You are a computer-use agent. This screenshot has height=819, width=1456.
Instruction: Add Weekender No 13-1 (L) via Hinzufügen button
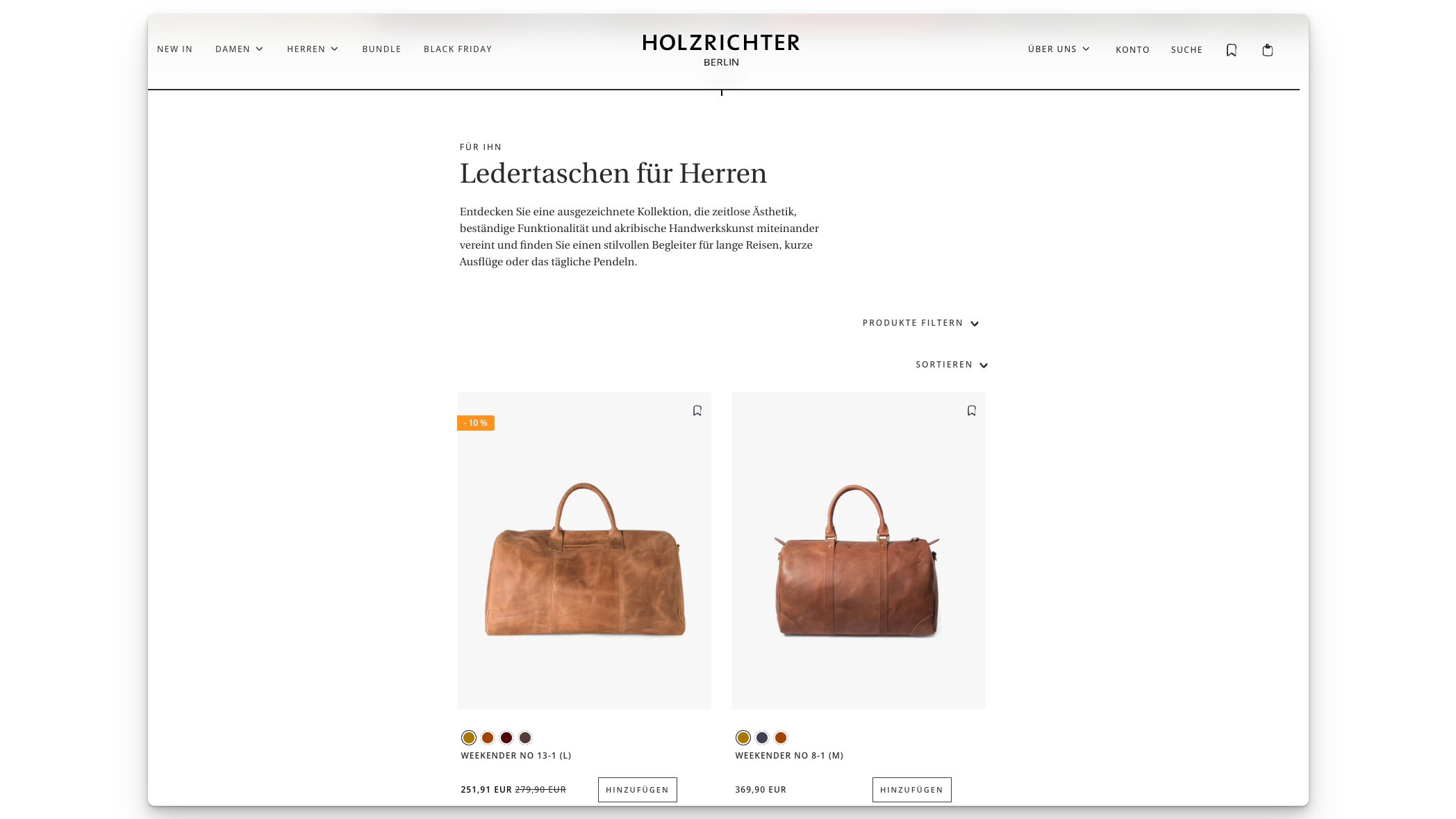637,790
